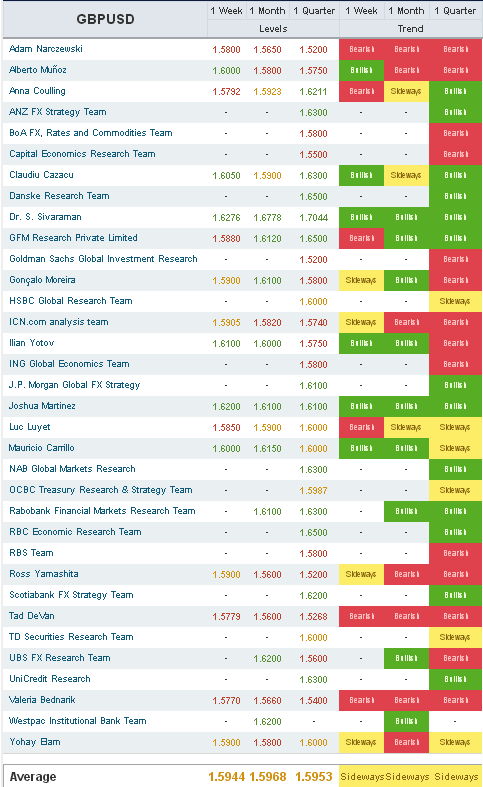The height and width of the screenshot is (787, 483).
Task: Select Valeria Bednarik name
Action: 42,700
